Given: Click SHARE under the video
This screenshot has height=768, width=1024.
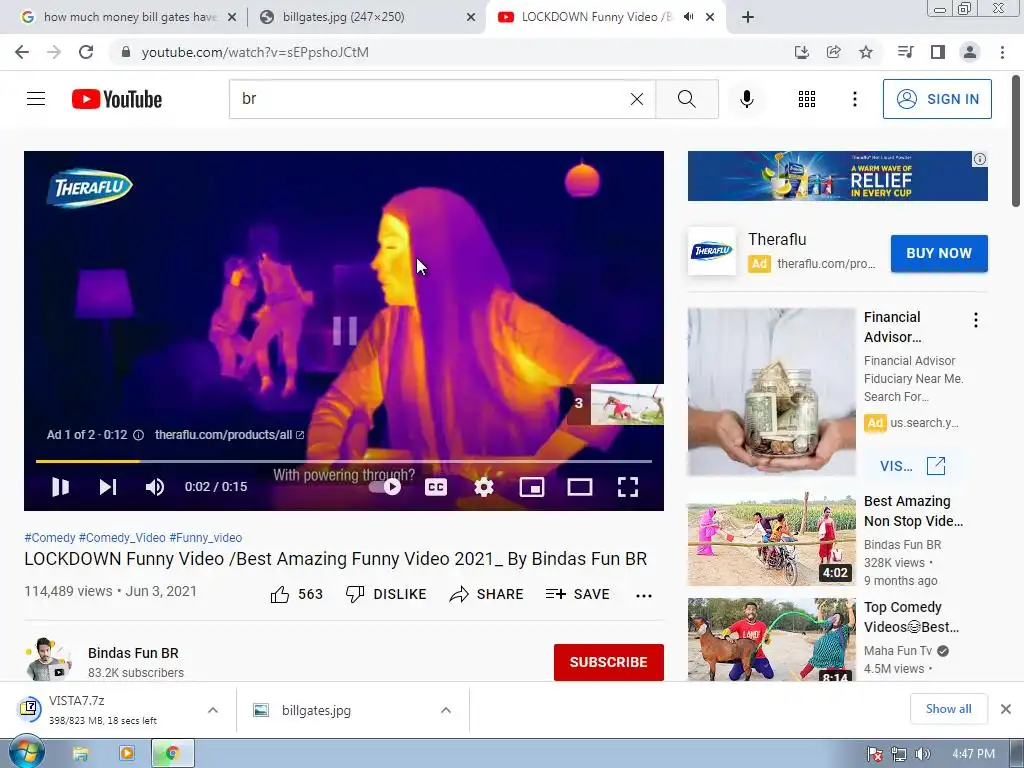Looking at the screenshot, I should 487,594.
